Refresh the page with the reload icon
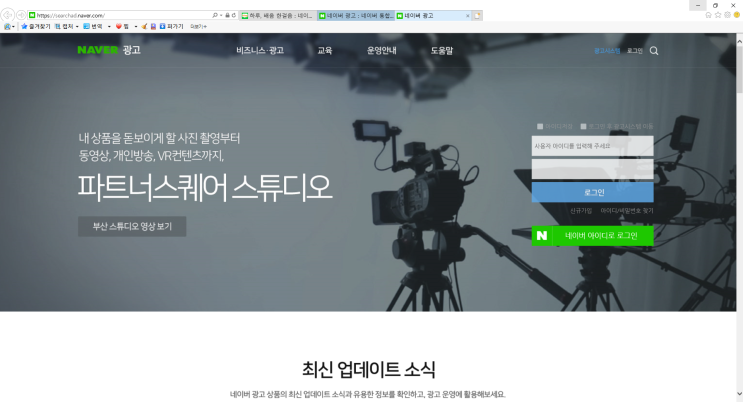This screenshot has width=743, height=402. pos(234,16)
